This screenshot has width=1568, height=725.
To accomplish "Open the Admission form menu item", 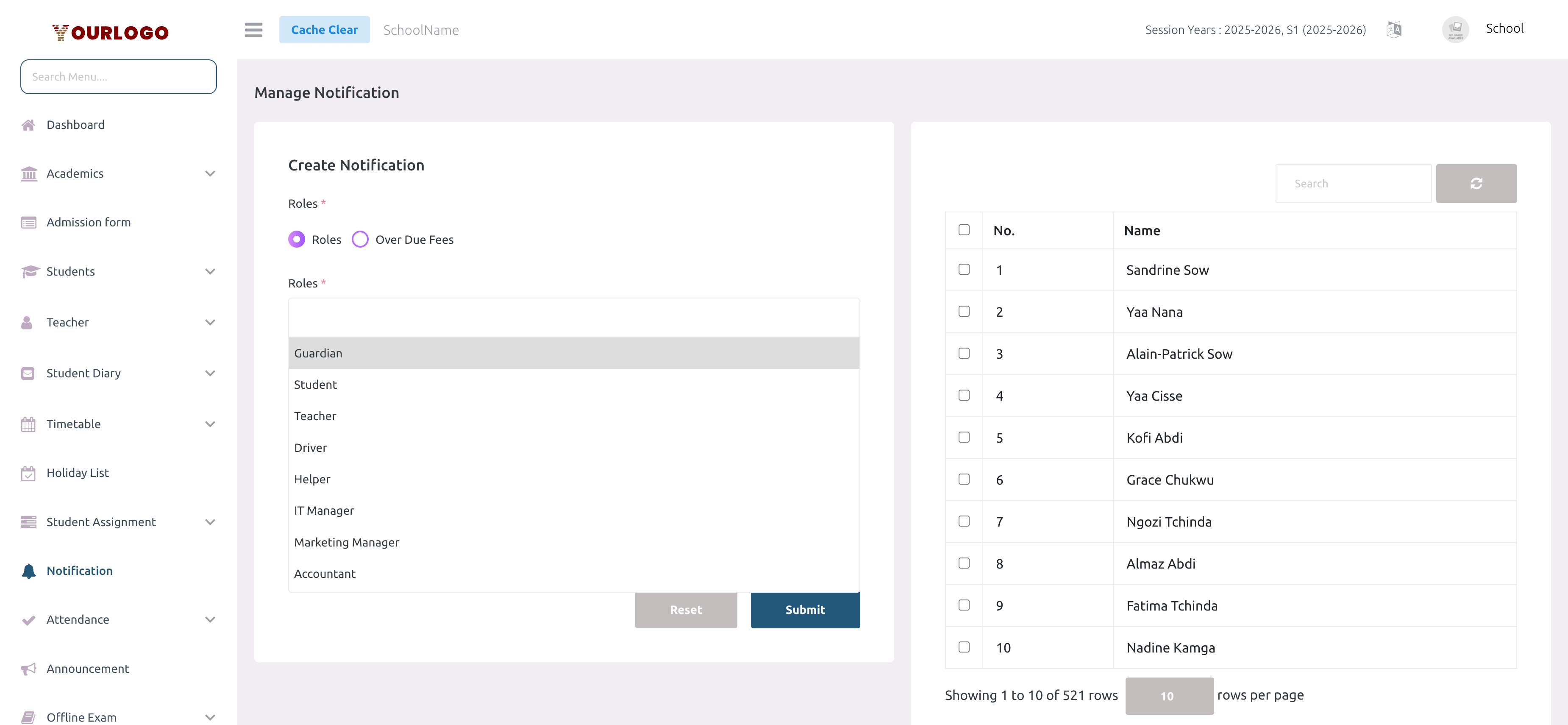I will click(88, 222).
